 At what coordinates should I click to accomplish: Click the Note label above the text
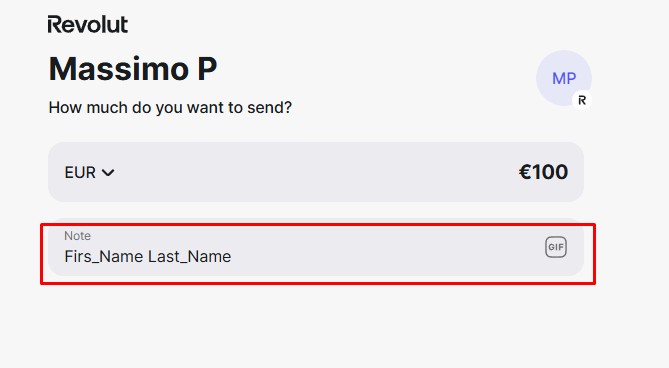(77, 236)
